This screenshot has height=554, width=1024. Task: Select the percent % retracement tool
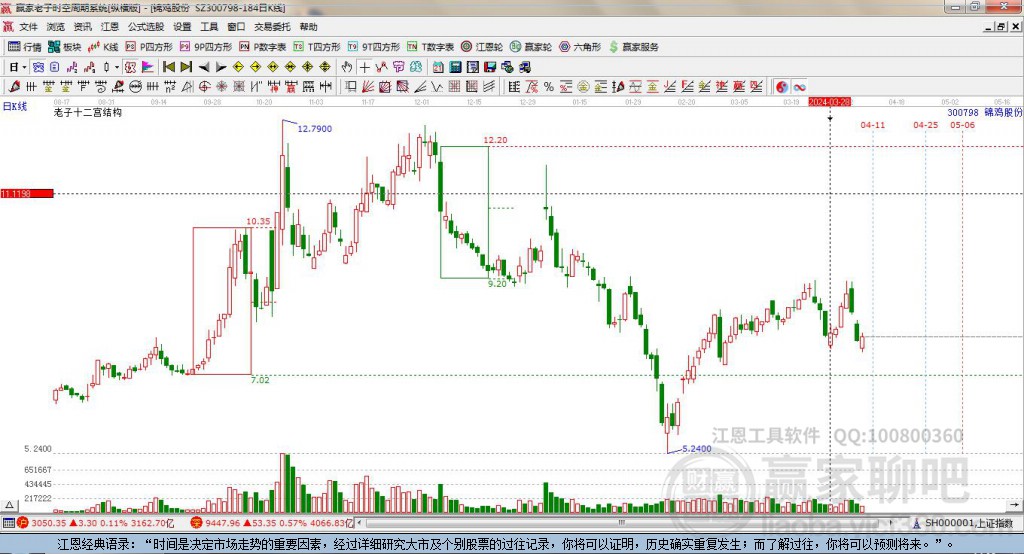tap(549, 87)
